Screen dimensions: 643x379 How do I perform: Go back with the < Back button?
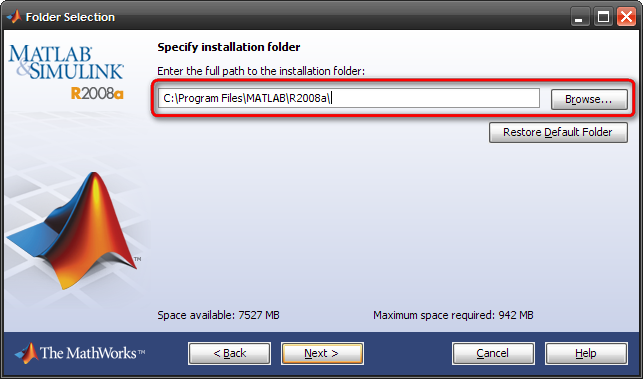230,353
